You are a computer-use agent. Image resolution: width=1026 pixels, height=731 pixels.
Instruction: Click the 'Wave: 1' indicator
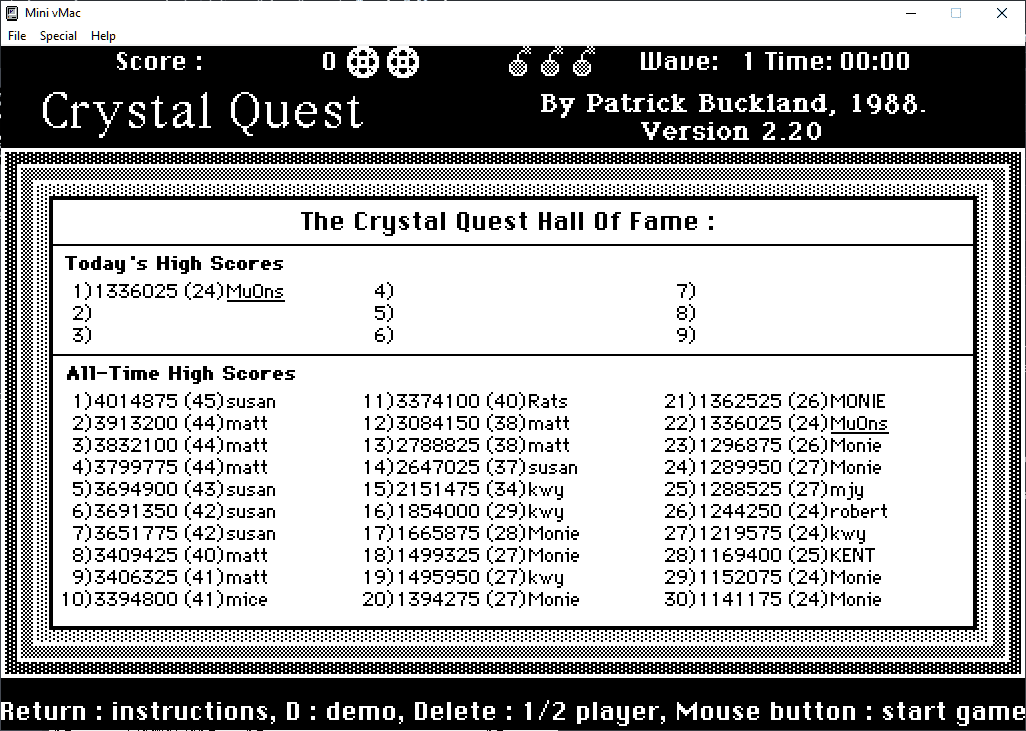[697, 62]
